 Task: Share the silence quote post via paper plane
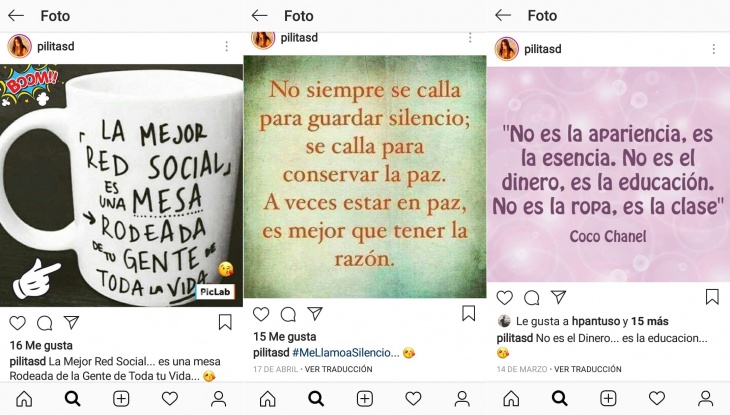tap(315, 313)
